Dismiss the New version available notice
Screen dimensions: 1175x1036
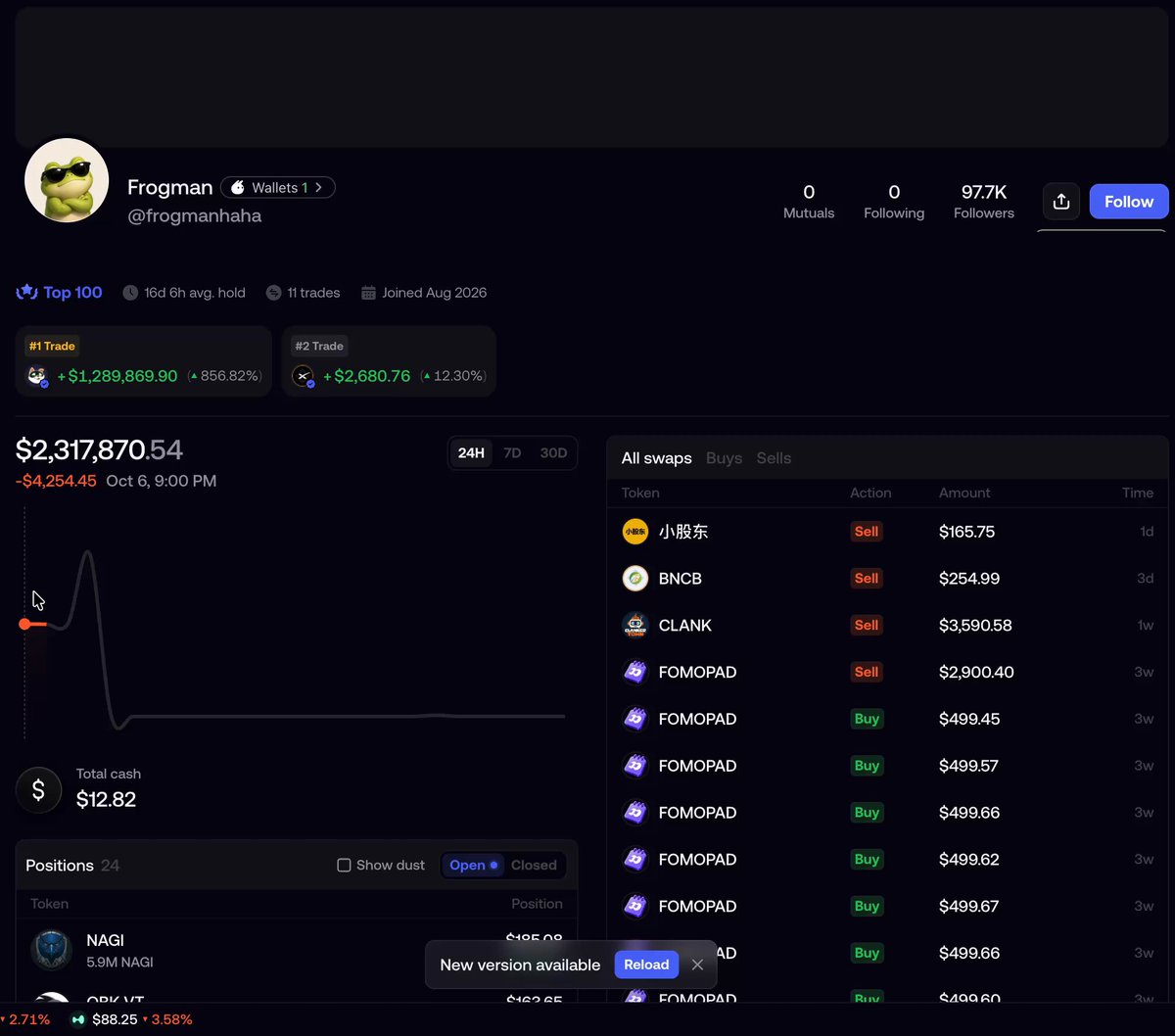697,965
